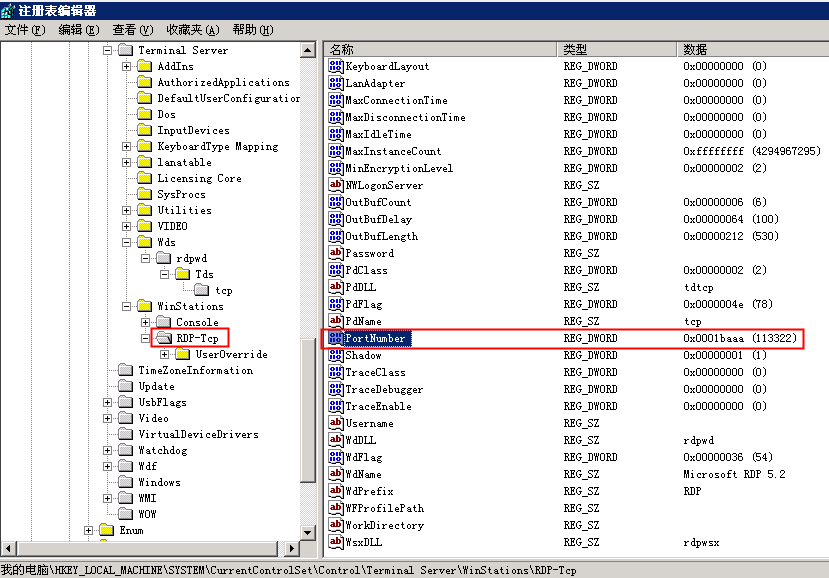829x578 pixels.
Task: Click the WdName string value icon
Action: click(x=336, y=474)
